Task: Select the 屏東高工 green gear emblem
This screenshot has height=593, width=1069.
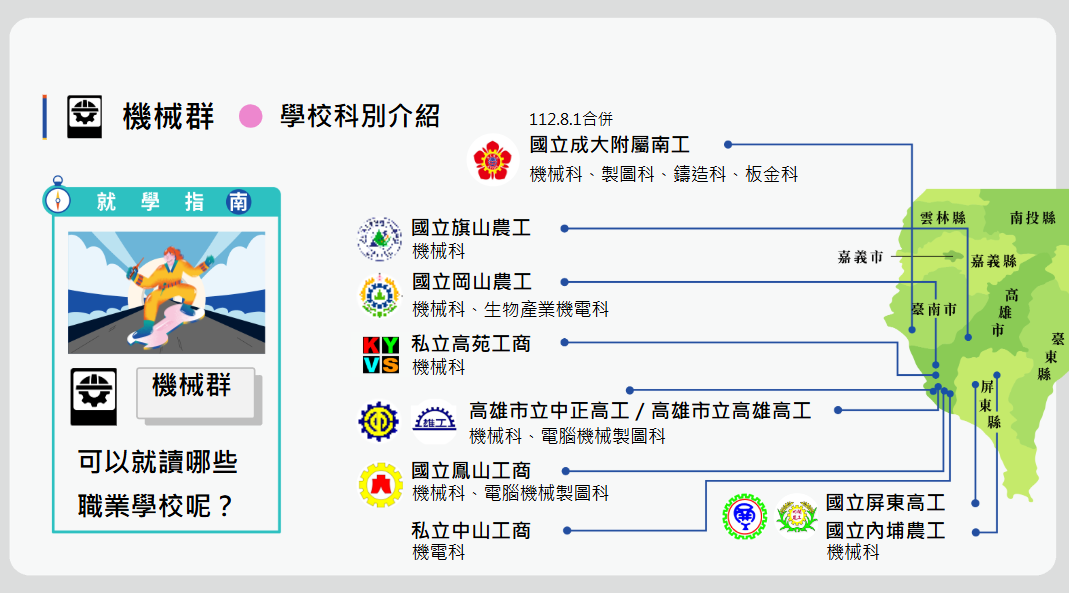Action: [744, 517]
